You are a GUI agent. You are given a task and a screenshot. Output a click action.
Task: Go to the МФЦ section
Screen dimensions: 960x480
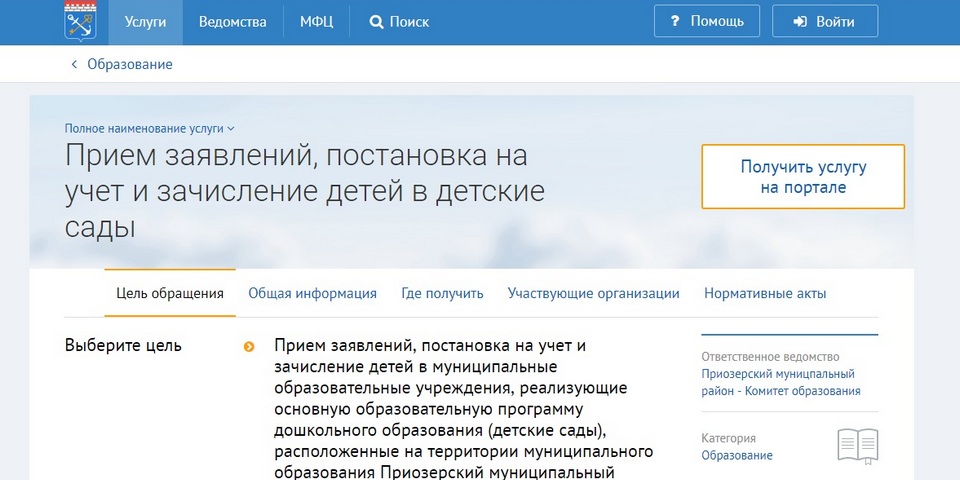(x=316, y=22)
